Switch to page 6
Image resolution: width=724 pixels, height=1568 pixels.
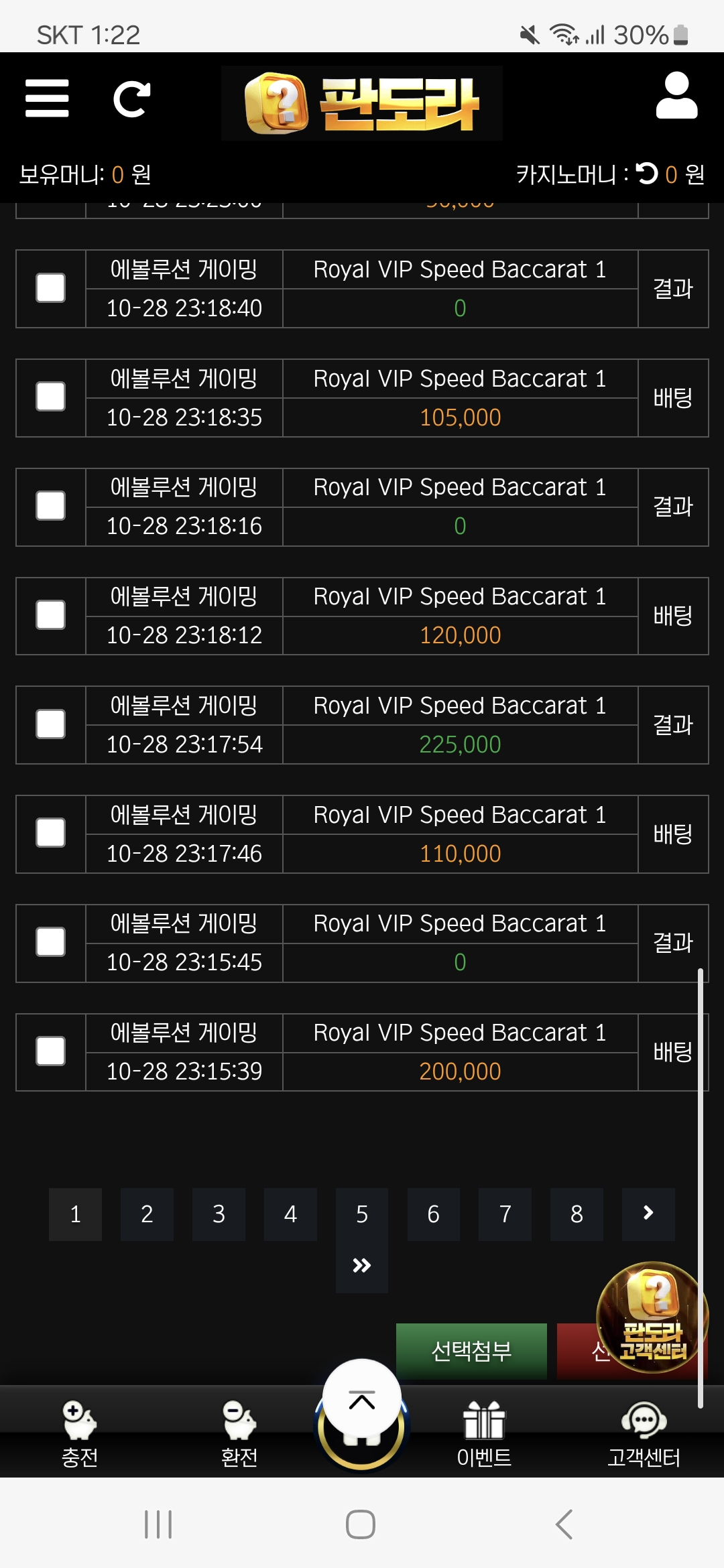pyautogui.click(x=434, y=1214)
